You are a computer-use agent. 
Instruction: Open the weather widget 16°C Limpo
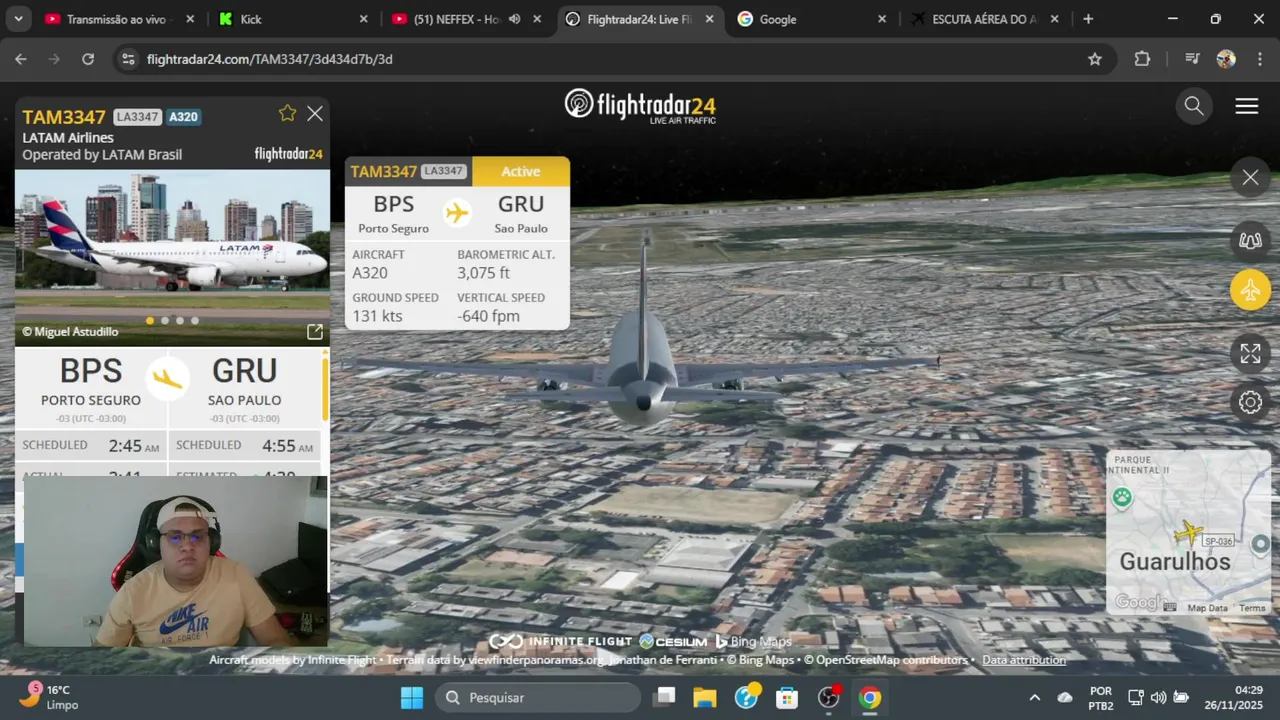click(50, 696)
